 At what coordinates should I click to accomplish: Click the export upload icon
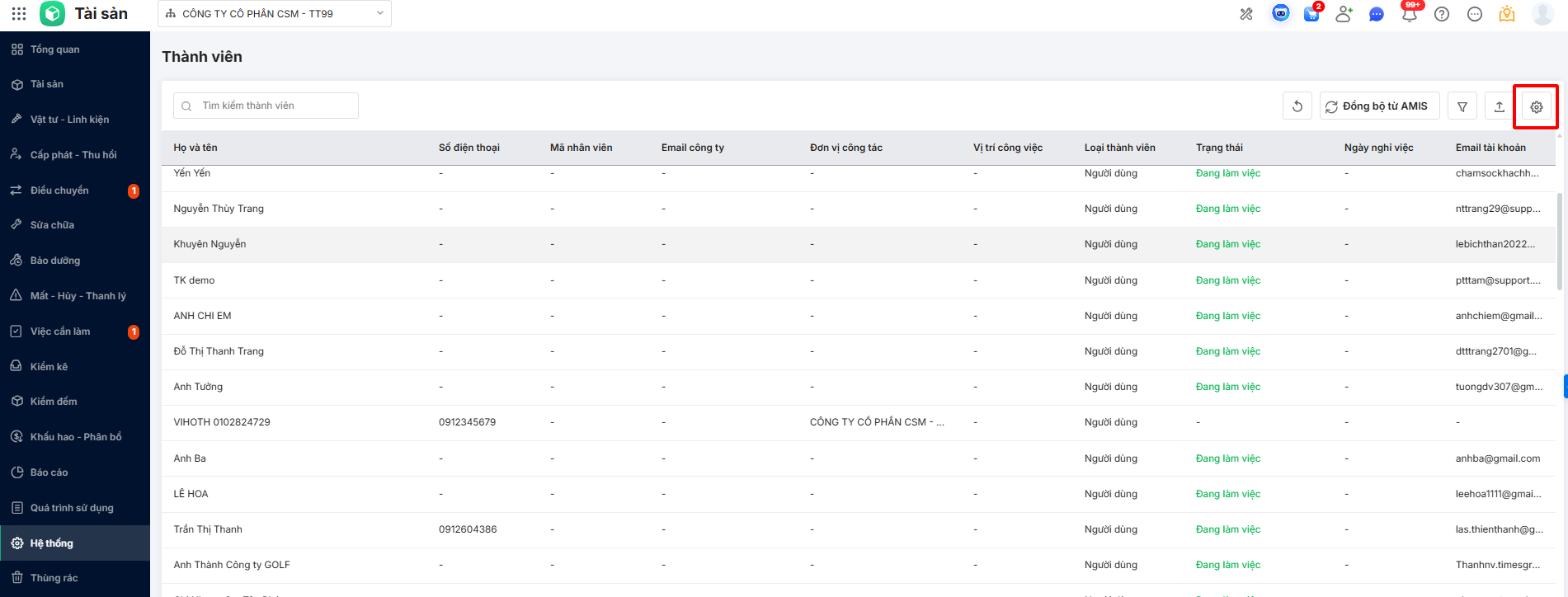click(x=1499, y=106)
